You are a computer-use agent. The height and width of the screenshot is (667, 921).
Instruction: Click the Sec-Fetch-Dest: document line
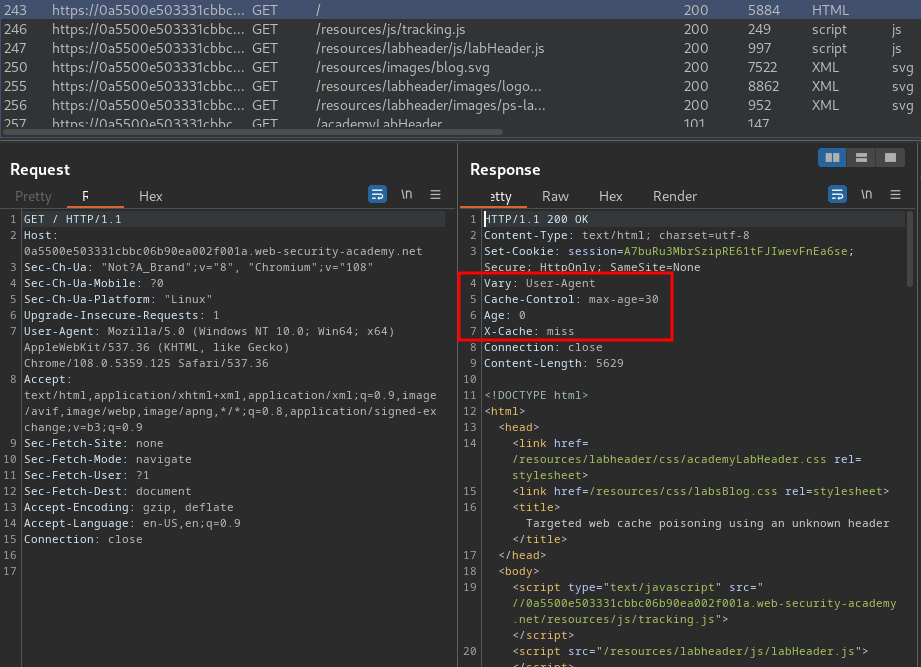pyautogui.click(x=107, y=491)
